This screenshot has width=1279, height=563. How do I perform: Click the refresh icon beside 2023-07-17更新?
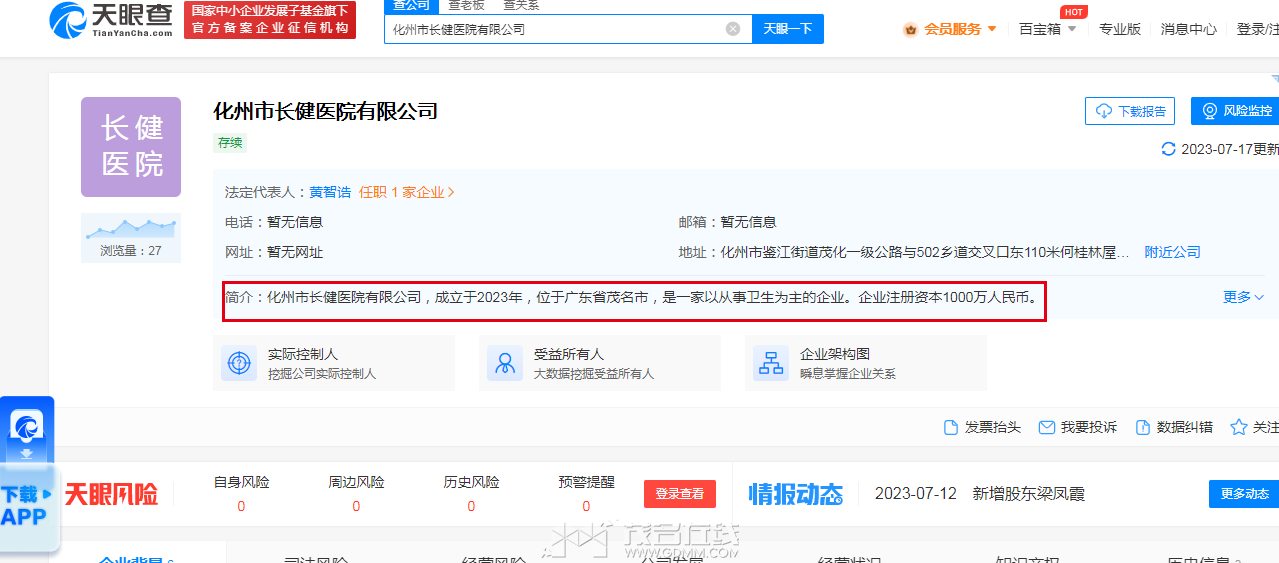coord(1168,149)
